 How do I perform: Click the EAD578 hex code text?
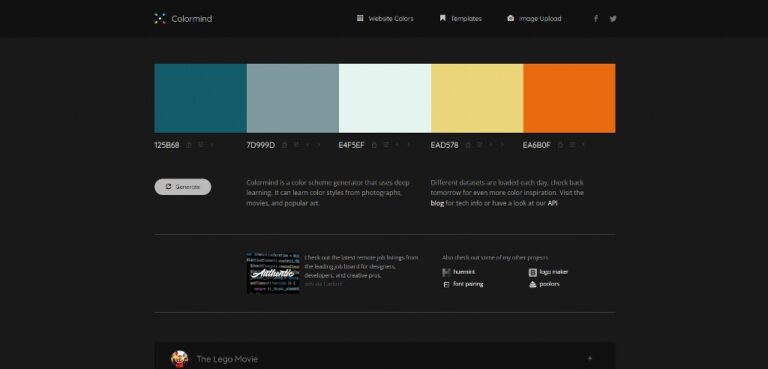(x=445, y=145)
